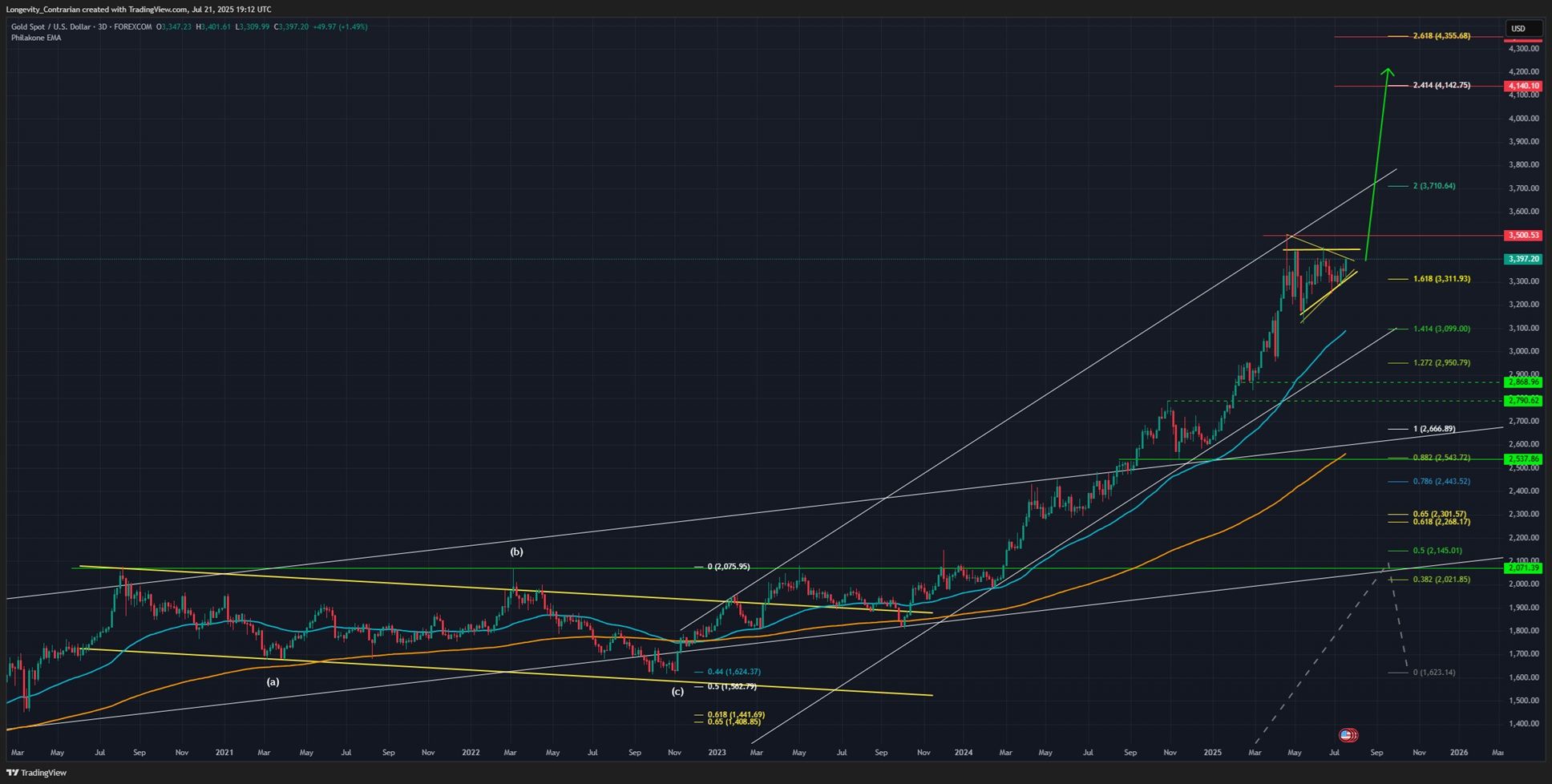Click 2022 on the time axis

tap(471, 753)
